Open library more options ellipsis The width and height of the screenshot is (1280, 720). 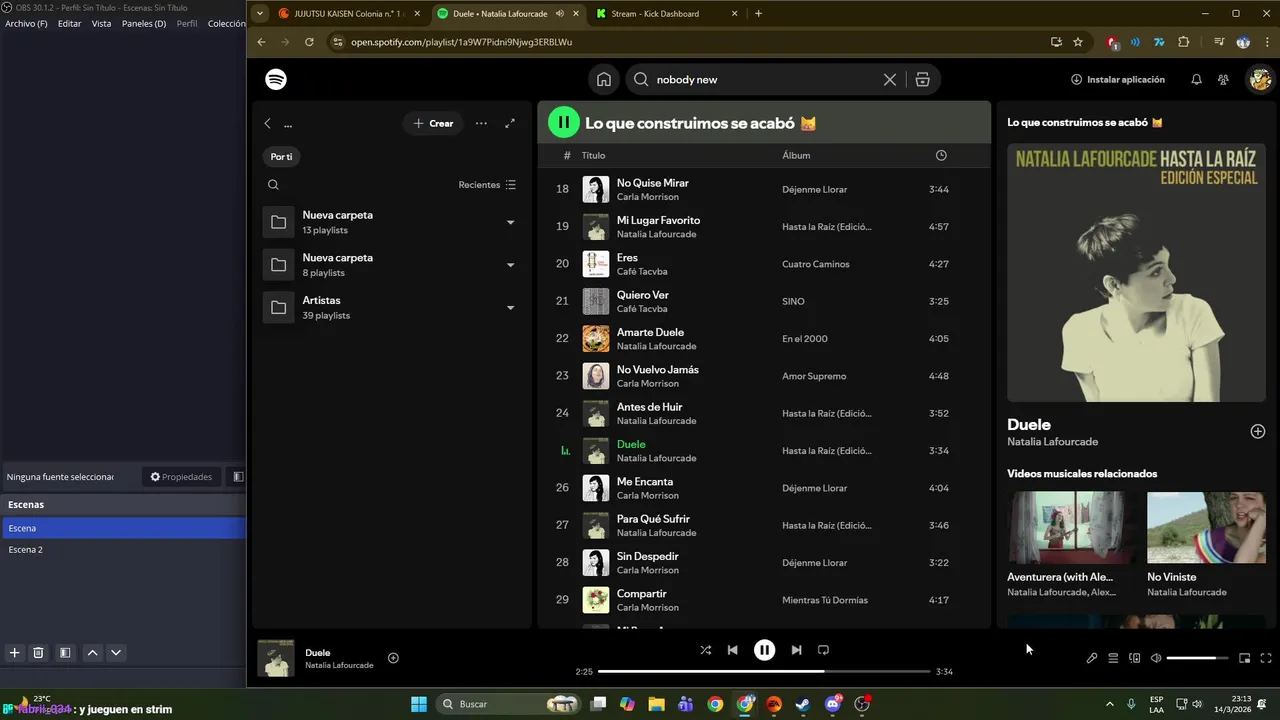tap(481, 123)
